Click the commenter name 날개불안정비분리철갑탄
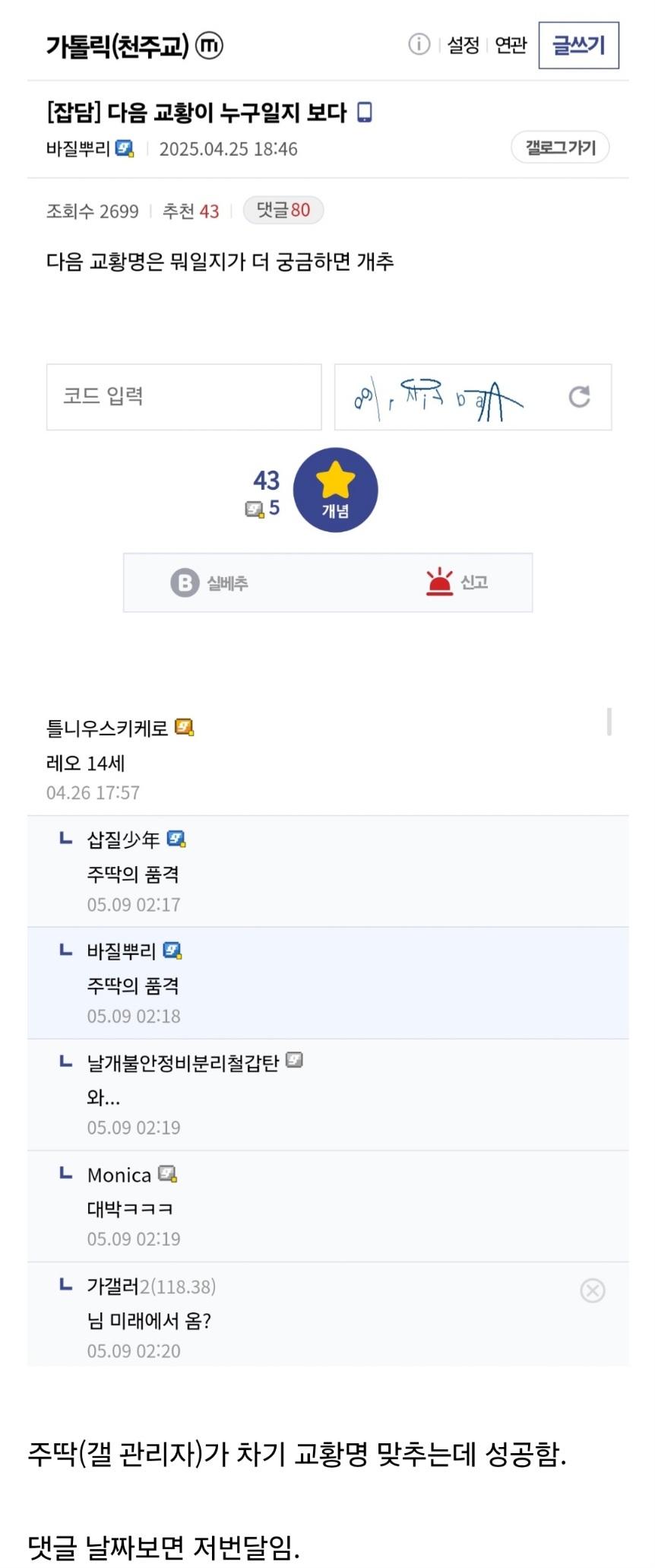 coord(183,1062)
